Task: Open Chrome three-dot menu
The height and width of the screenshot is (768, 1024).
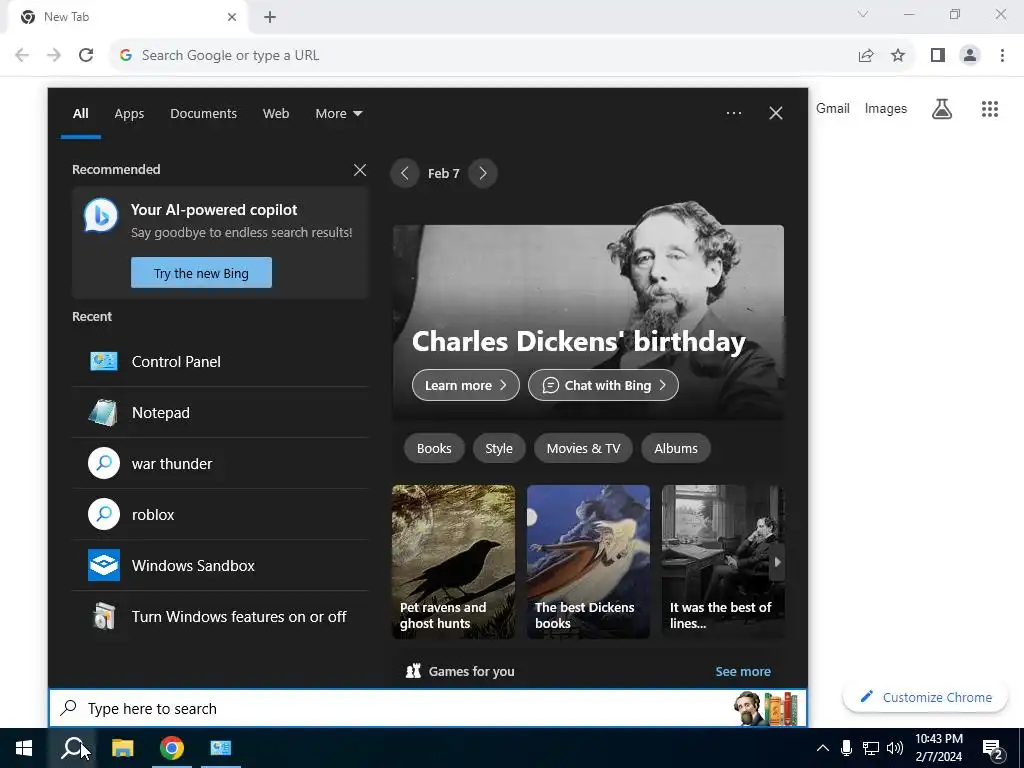Action: click(1002, 56)
